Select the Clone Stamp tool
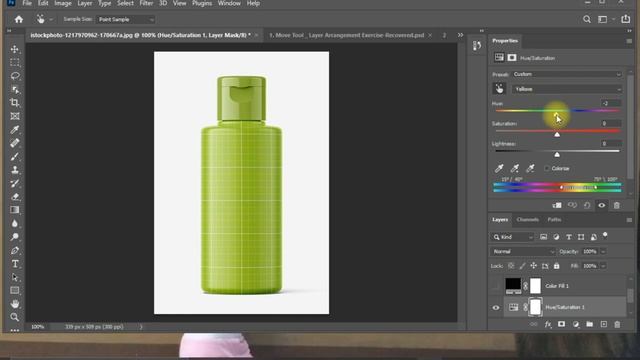Screen dimensions: 640x360 (15, 170)
